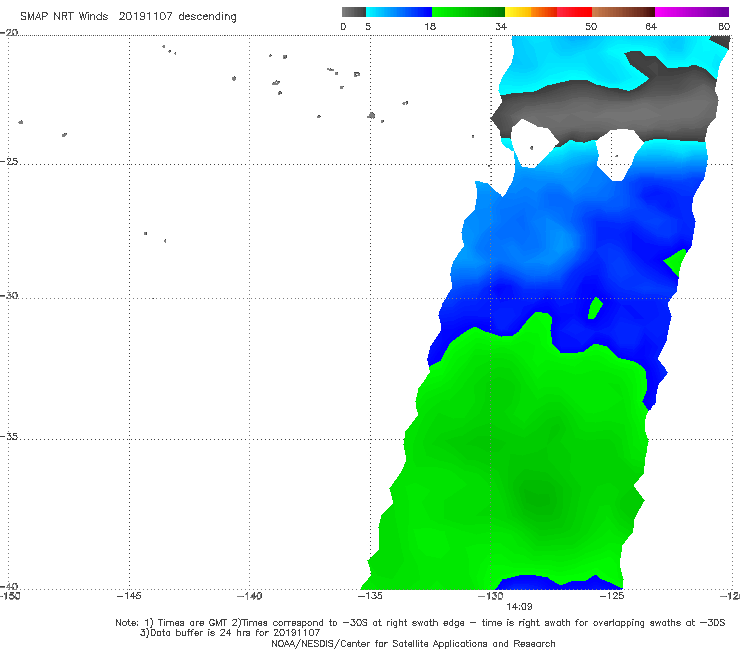740x650 pixels.
Task: Click the green 18-34 segment of the color bar
Action: [468, 12]
